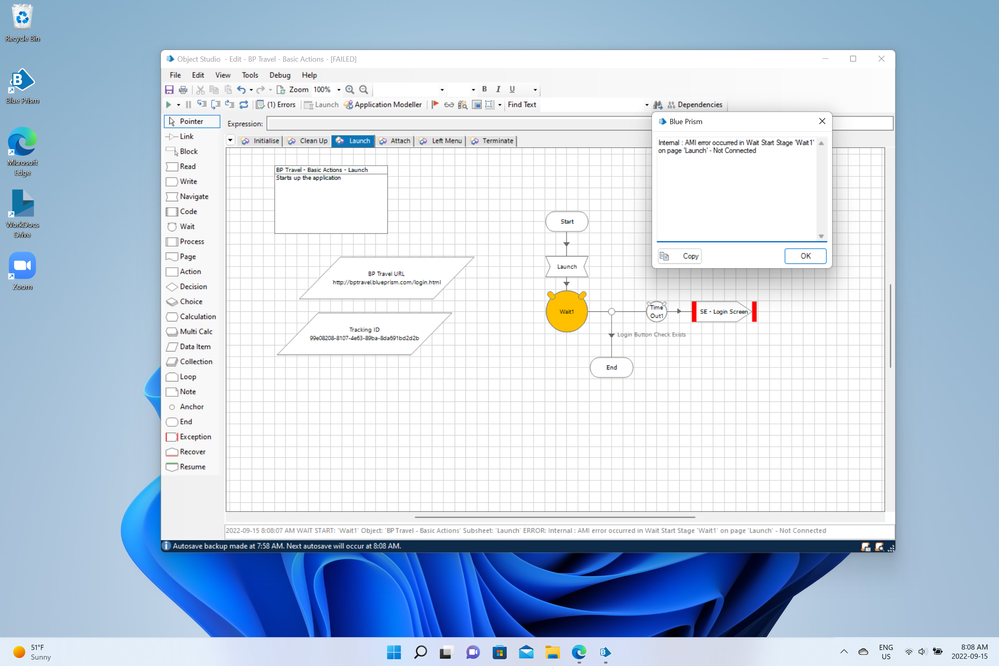The width and height of the screenshot is (999, 666).
Task: Click OK in Blue Prism dialog
Action: 805,256
